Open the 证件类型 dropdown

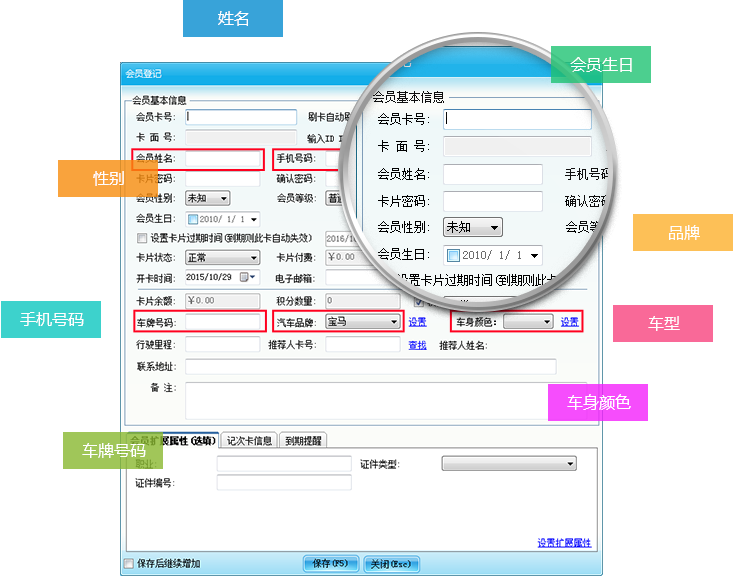509,463
